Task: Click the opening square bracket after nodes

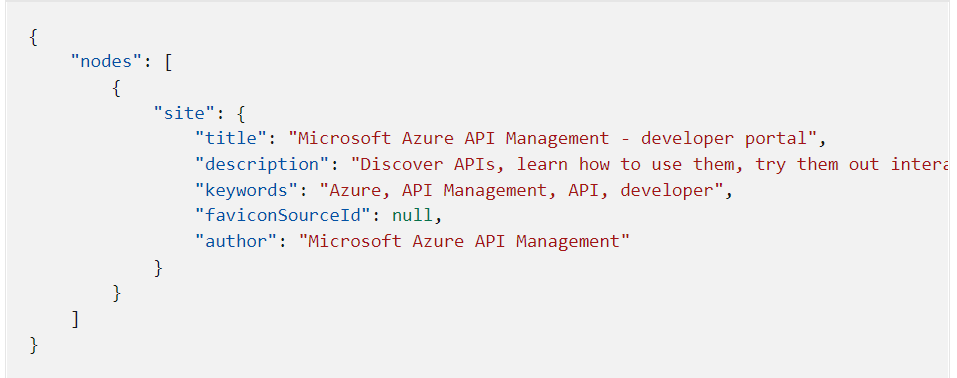Action: [x=168, y=62]
